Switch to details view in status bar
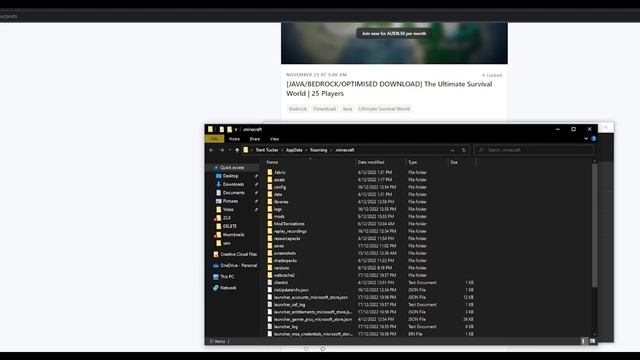Image resolution: width=640 pixels, height=360 pixels. [x=583, y=341]
